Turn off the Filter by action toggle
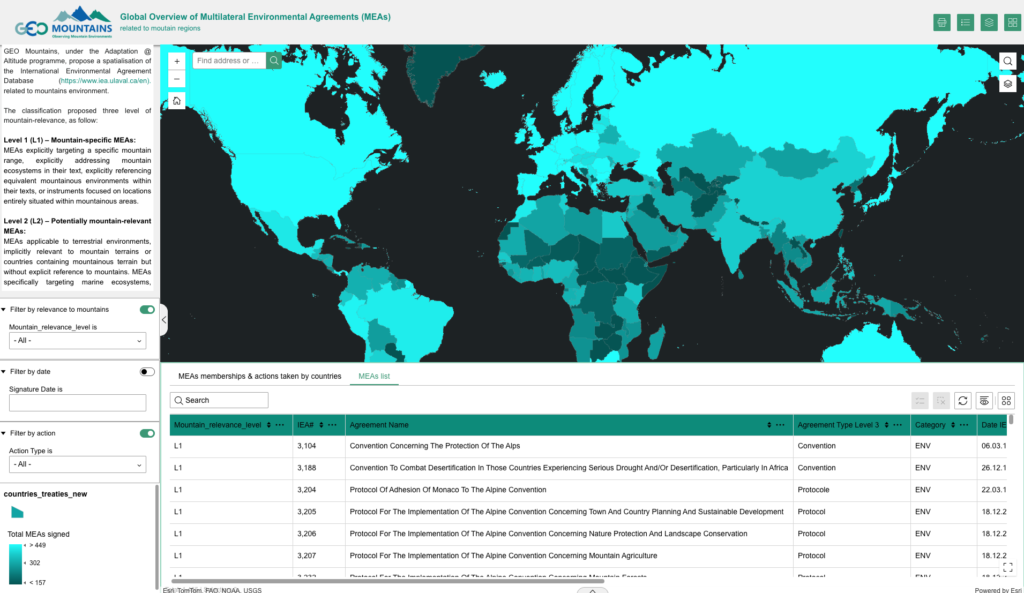Viewport: 1024px width, 593px height. pyautogui.click(x=148, y=434)
